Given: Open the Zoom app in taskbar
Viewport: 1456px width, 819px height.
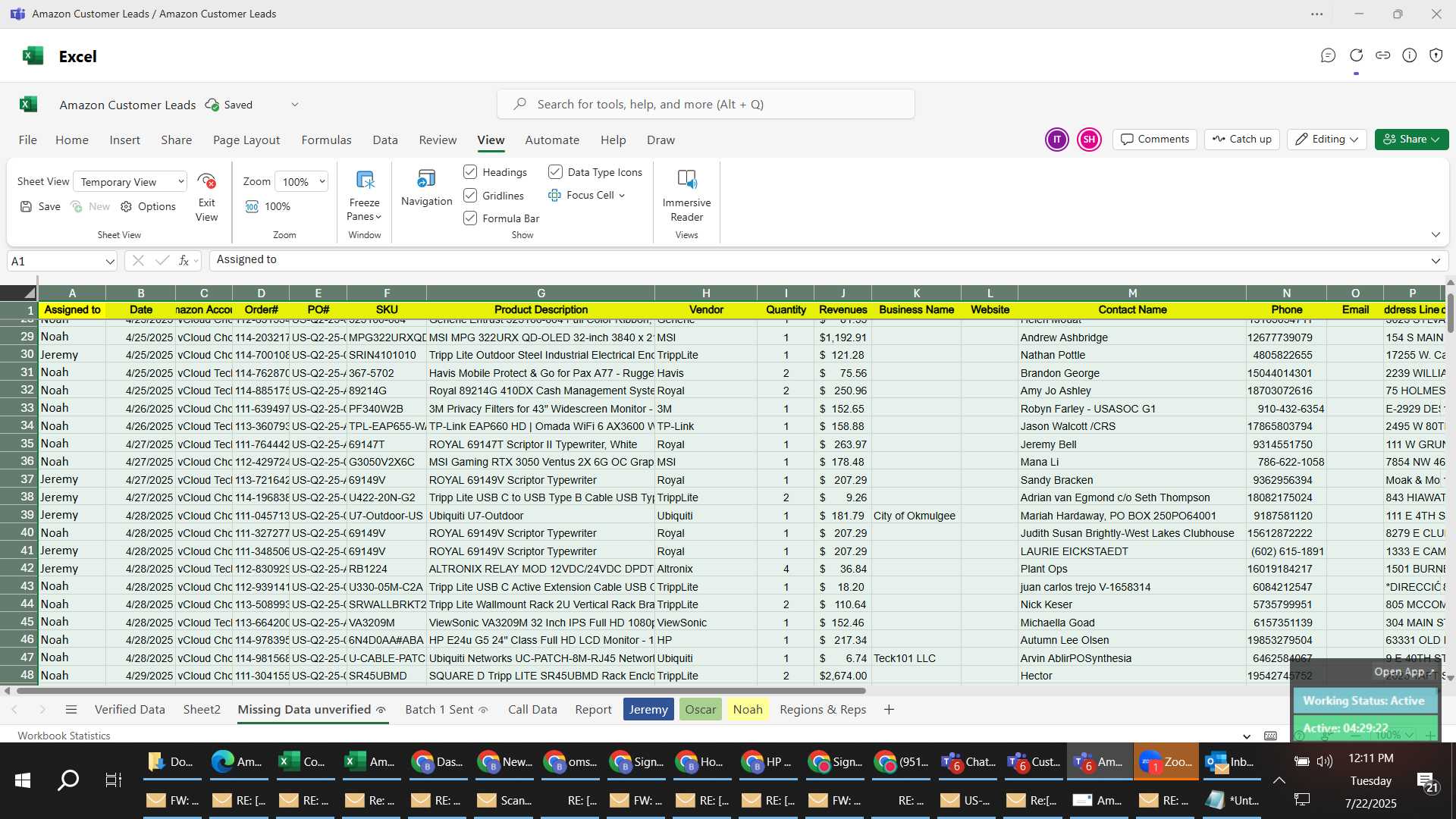Looking at the screenshot, I should (1166, 761).
